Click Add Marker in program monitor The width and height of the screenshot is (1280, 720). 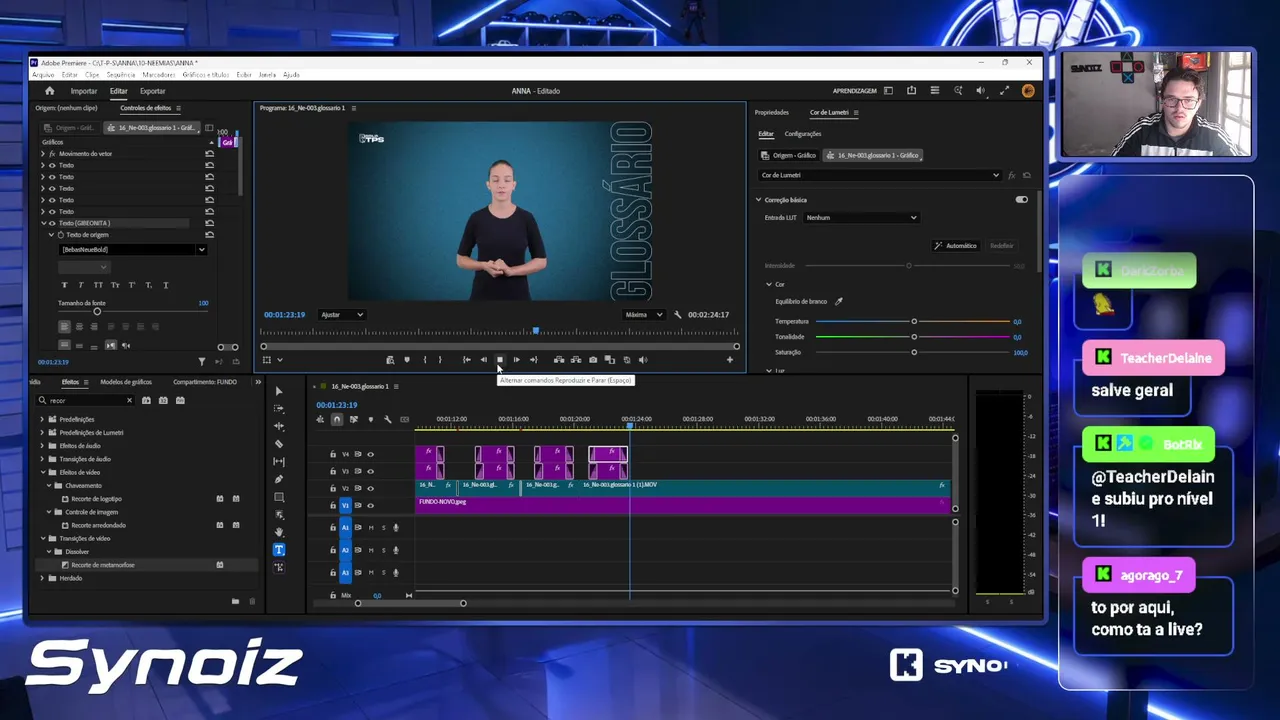407,360
